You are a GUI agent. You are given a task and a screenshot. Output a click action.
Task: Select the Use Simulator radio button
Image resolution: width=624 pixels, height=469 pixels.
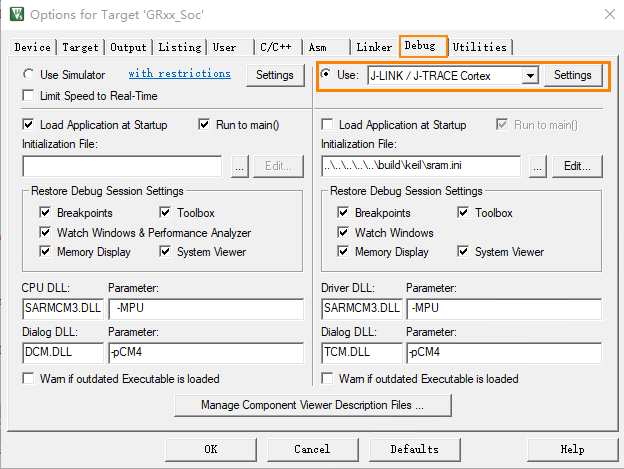[x=29, y=75]
